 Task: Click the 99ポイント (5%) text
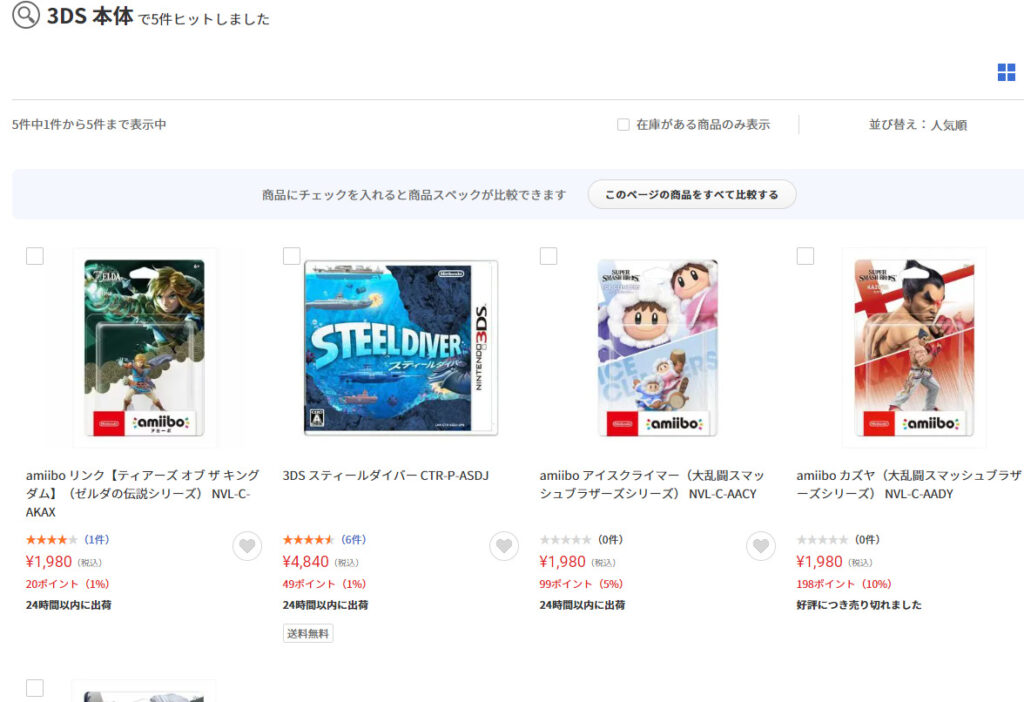(581, 584)
